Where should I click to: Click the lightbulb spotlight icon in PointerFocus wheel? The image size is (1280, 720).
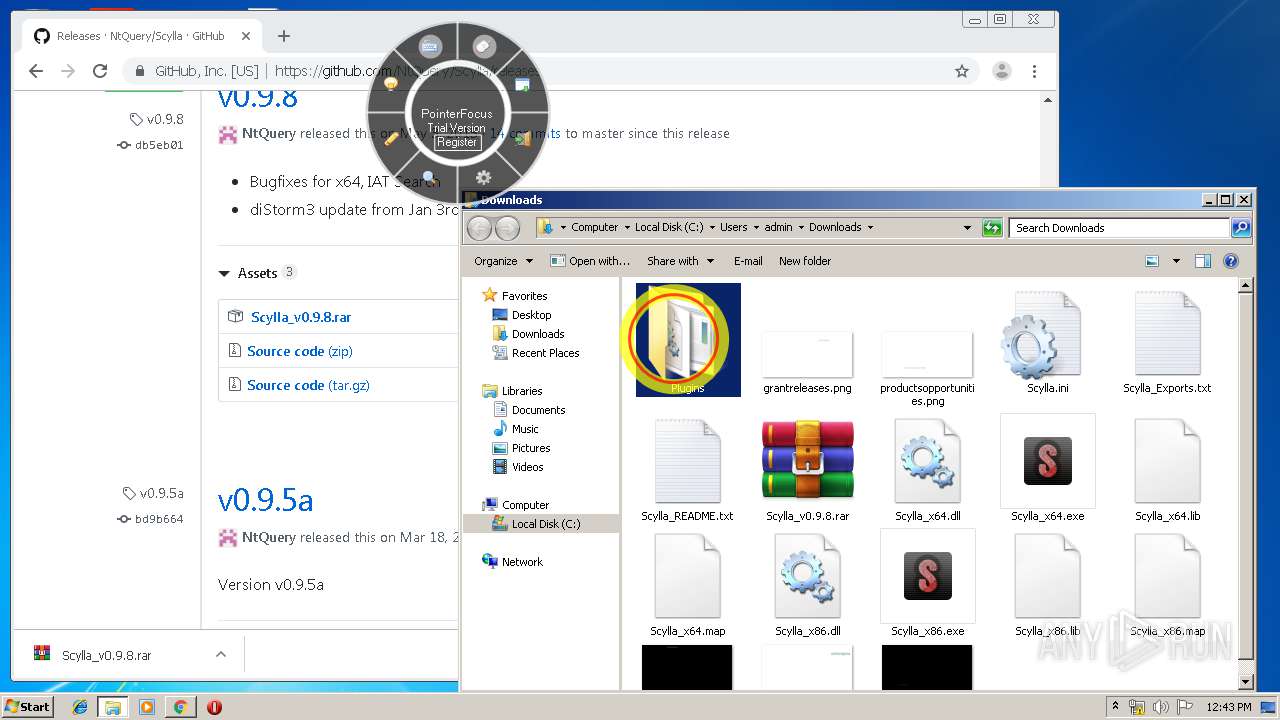pos(391,85)
